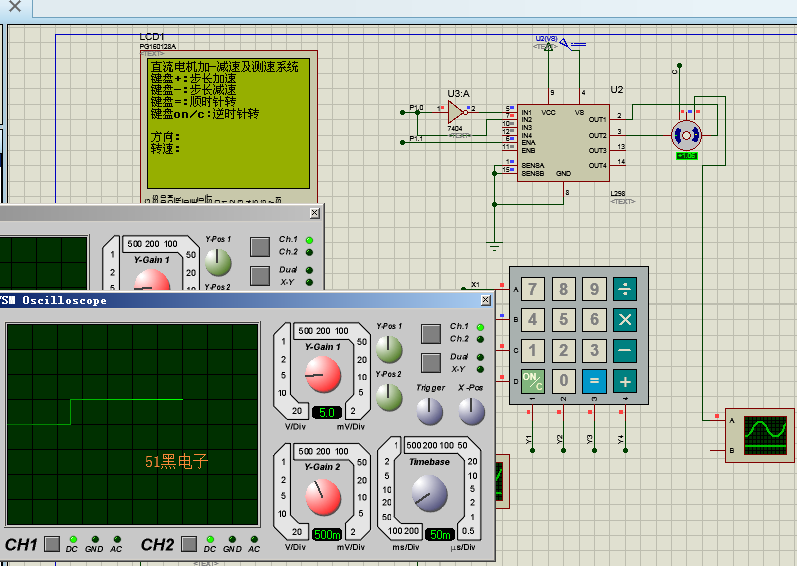Viewport: 797px width, 566px height.
Task: Click the P1.0 terminal label
Action: 416,108
